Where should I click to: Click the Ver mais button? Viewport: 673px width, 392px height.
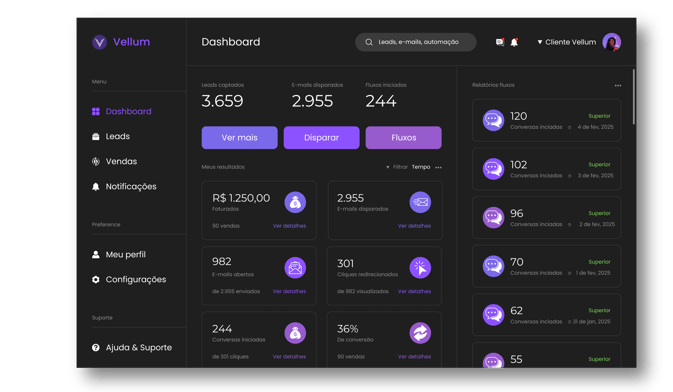click(x=239, y=138)
